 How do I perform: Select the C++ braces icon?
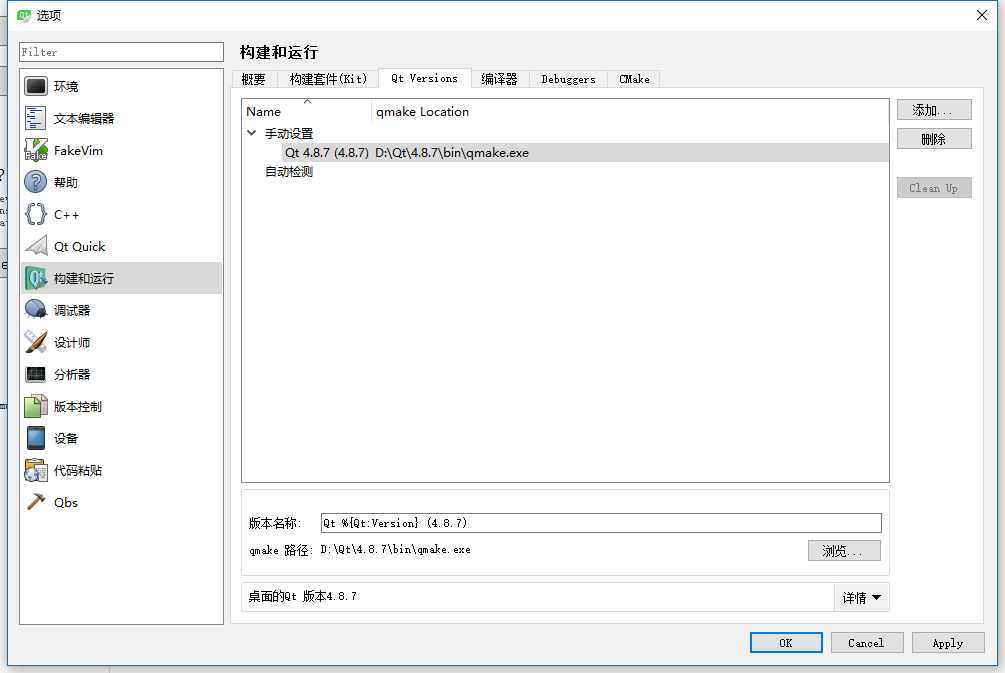(x=36, y=214)
